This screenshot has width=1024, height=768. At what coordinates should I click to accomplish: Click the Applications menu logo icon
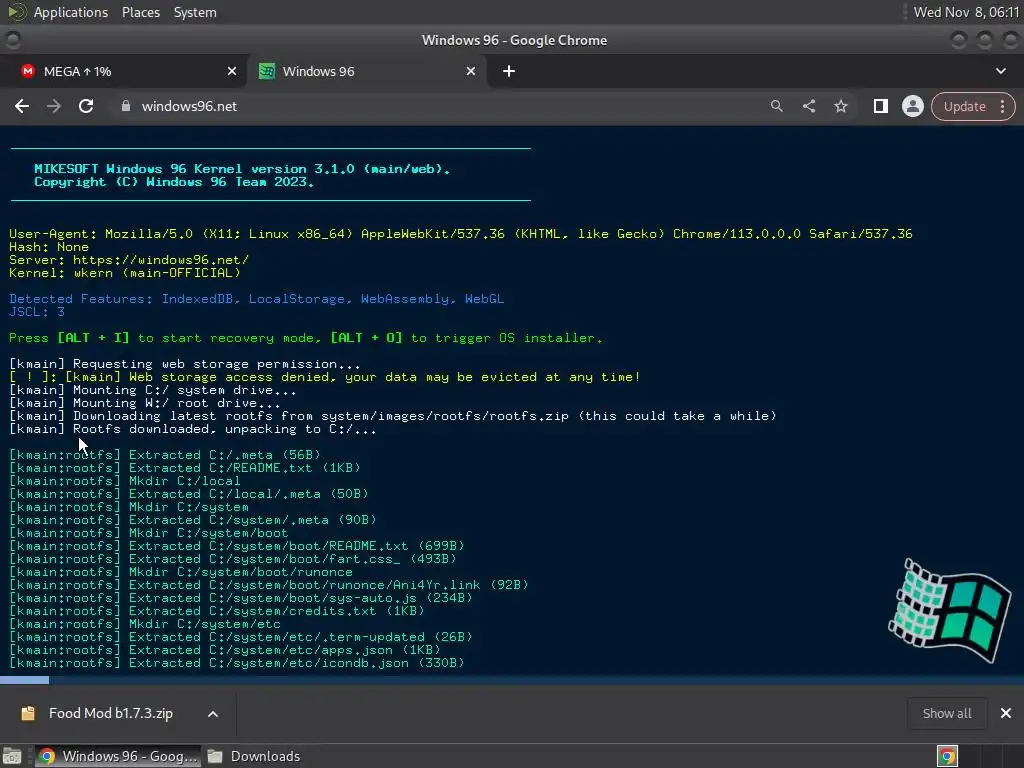[16, 12]
